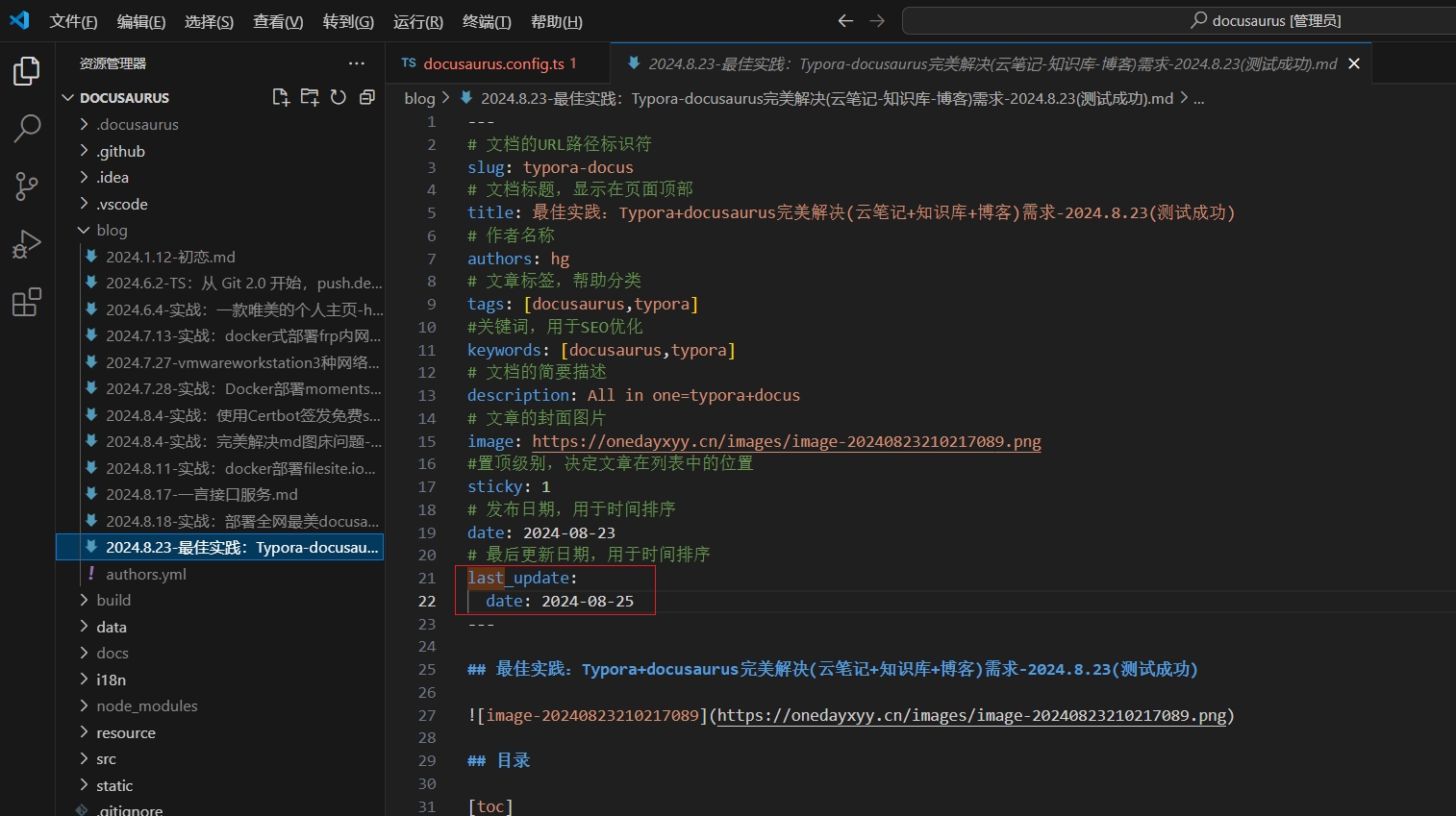Go back using navigation arrow

[845, 20]
